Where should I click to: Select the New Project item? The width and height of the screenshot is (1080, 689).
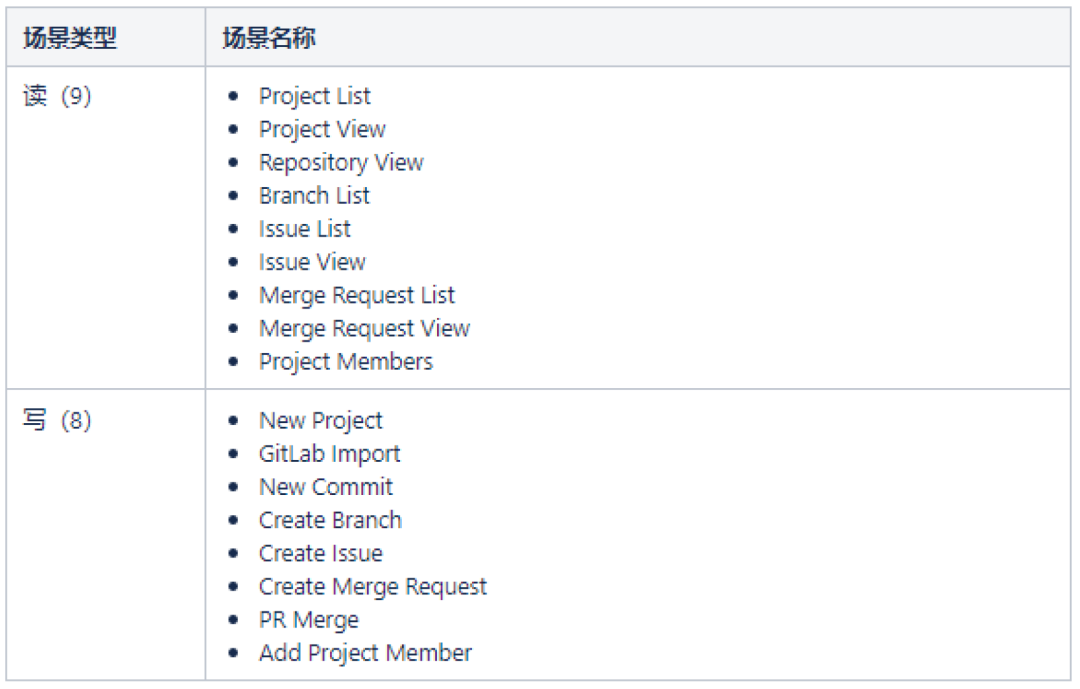click(321, 420)
